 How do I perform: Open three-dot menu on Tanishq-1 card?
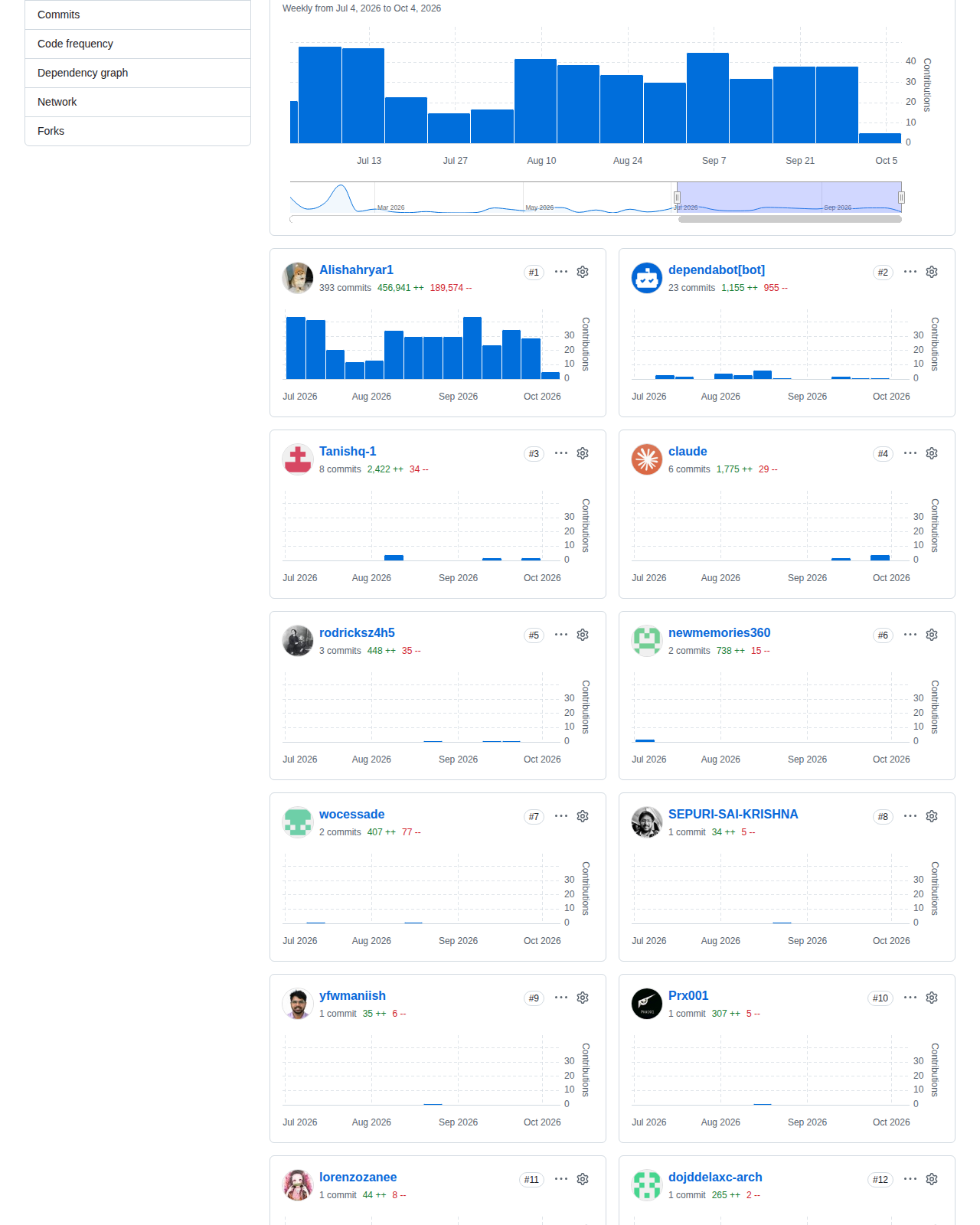561,453
